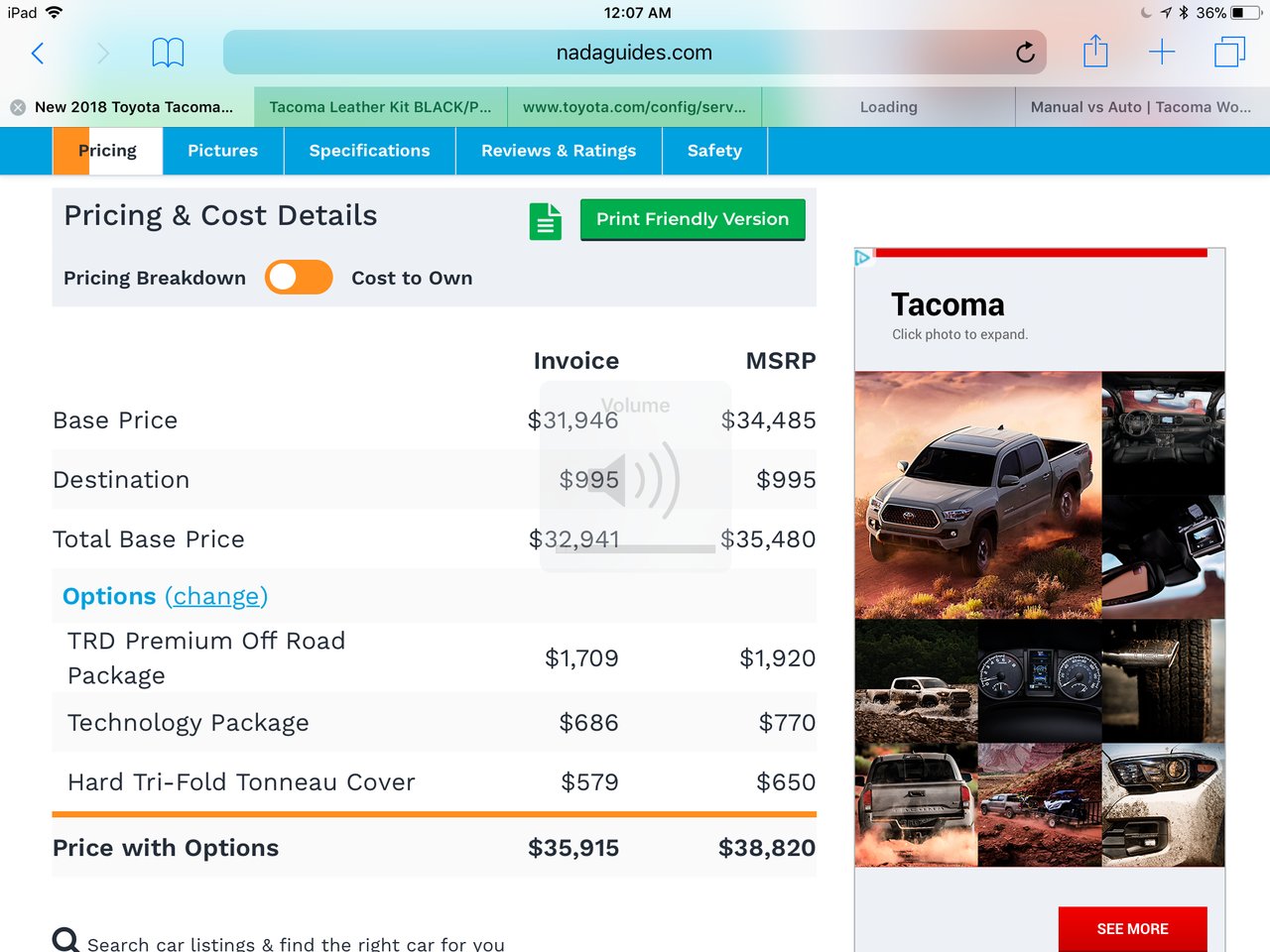
Task: Close the New 2018 Toyota Tacoma tab
Action: pos(18,107)
